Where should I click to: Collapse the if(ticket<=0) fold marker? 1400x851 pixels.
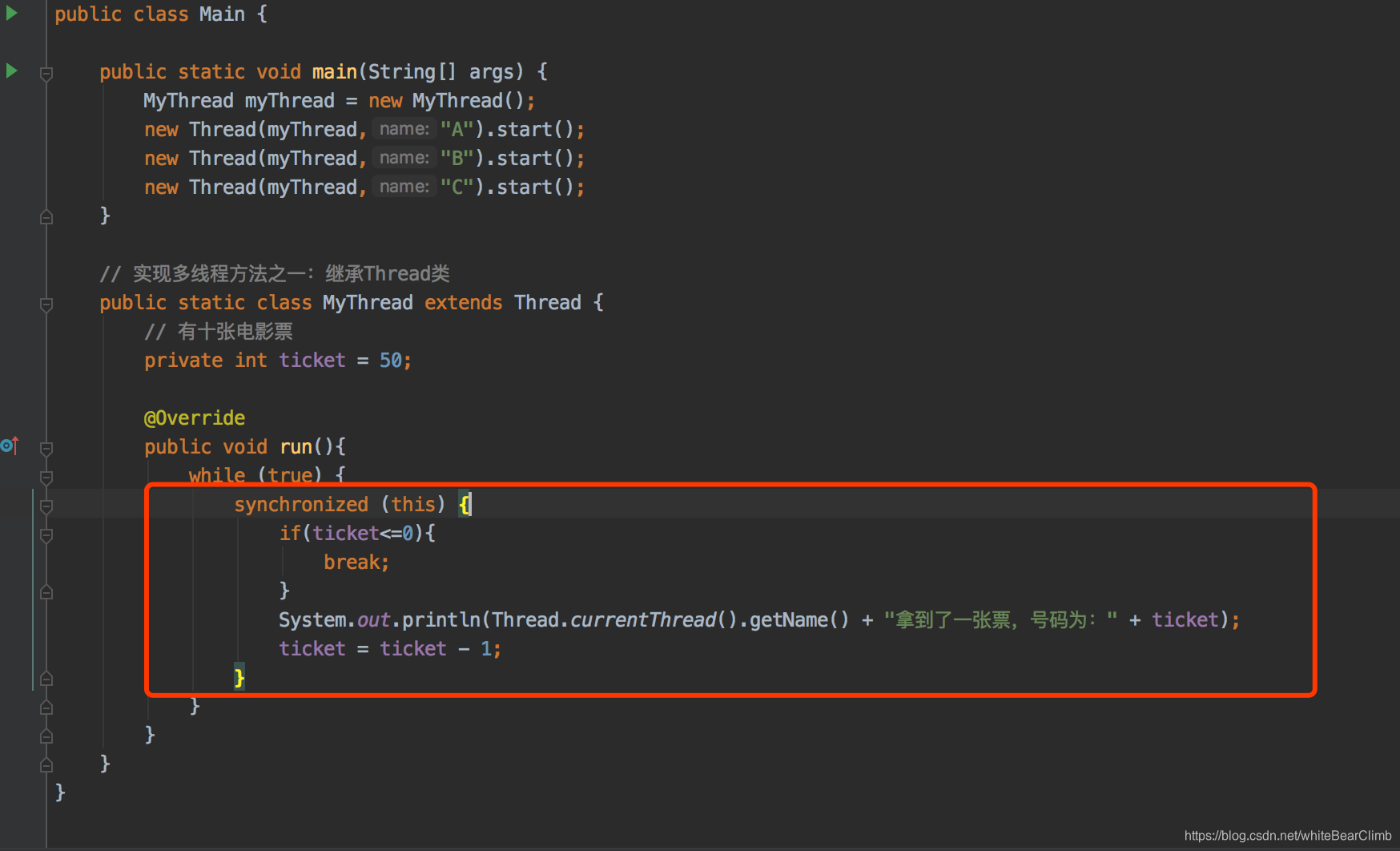click(x=46, y=535)
